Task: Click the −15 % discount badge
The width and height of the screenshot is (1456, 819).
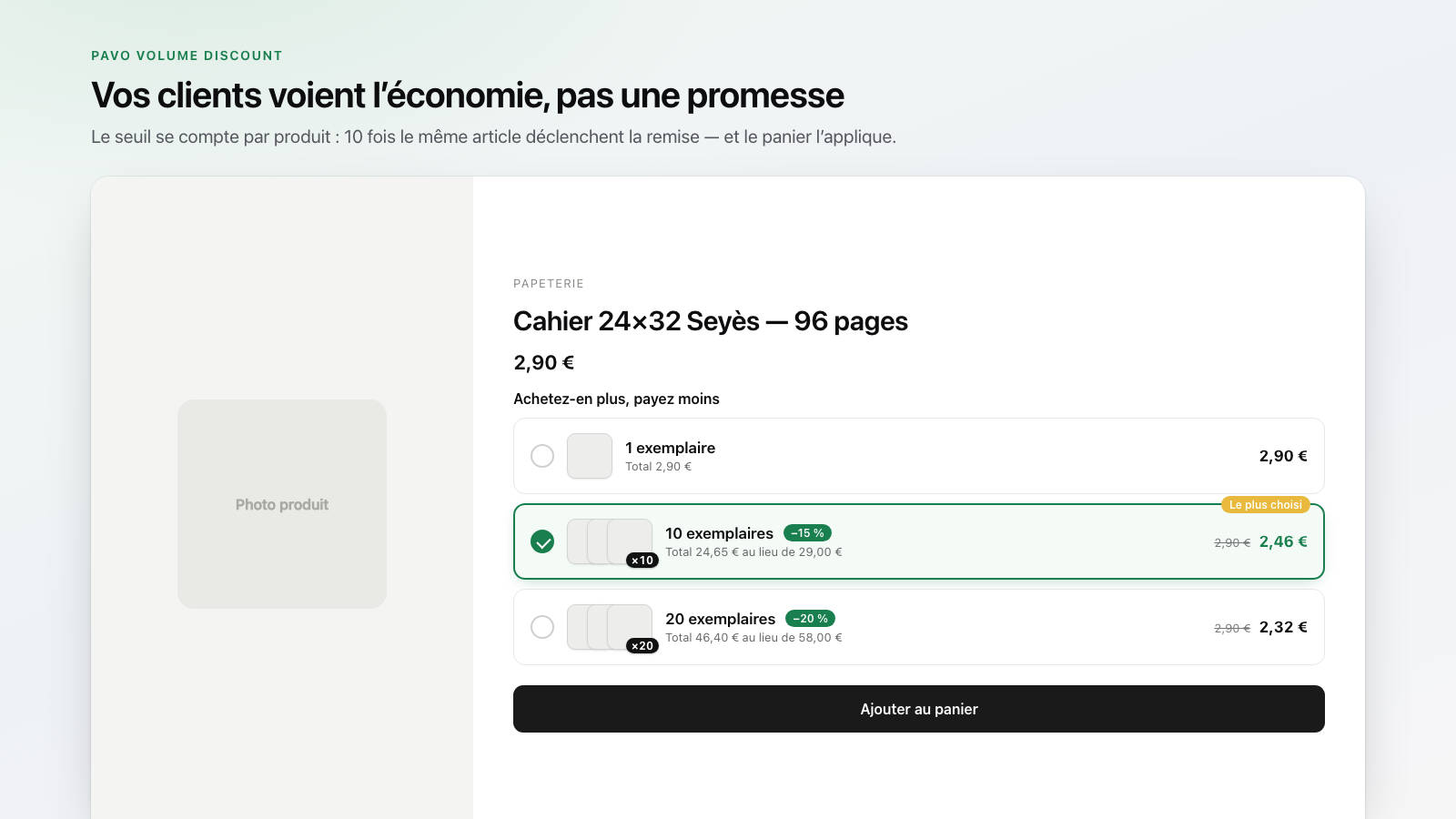Action: pos(807,533)
